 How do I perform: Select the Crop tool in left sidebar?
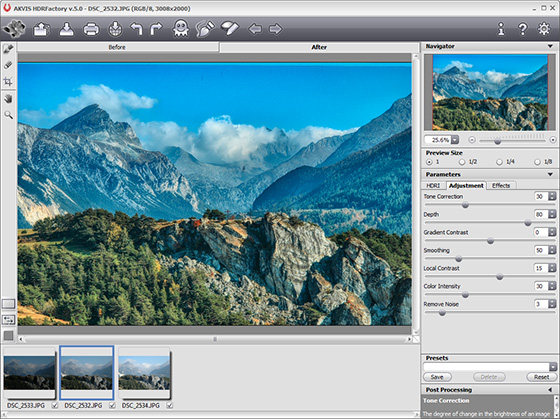tap(8, 82)
